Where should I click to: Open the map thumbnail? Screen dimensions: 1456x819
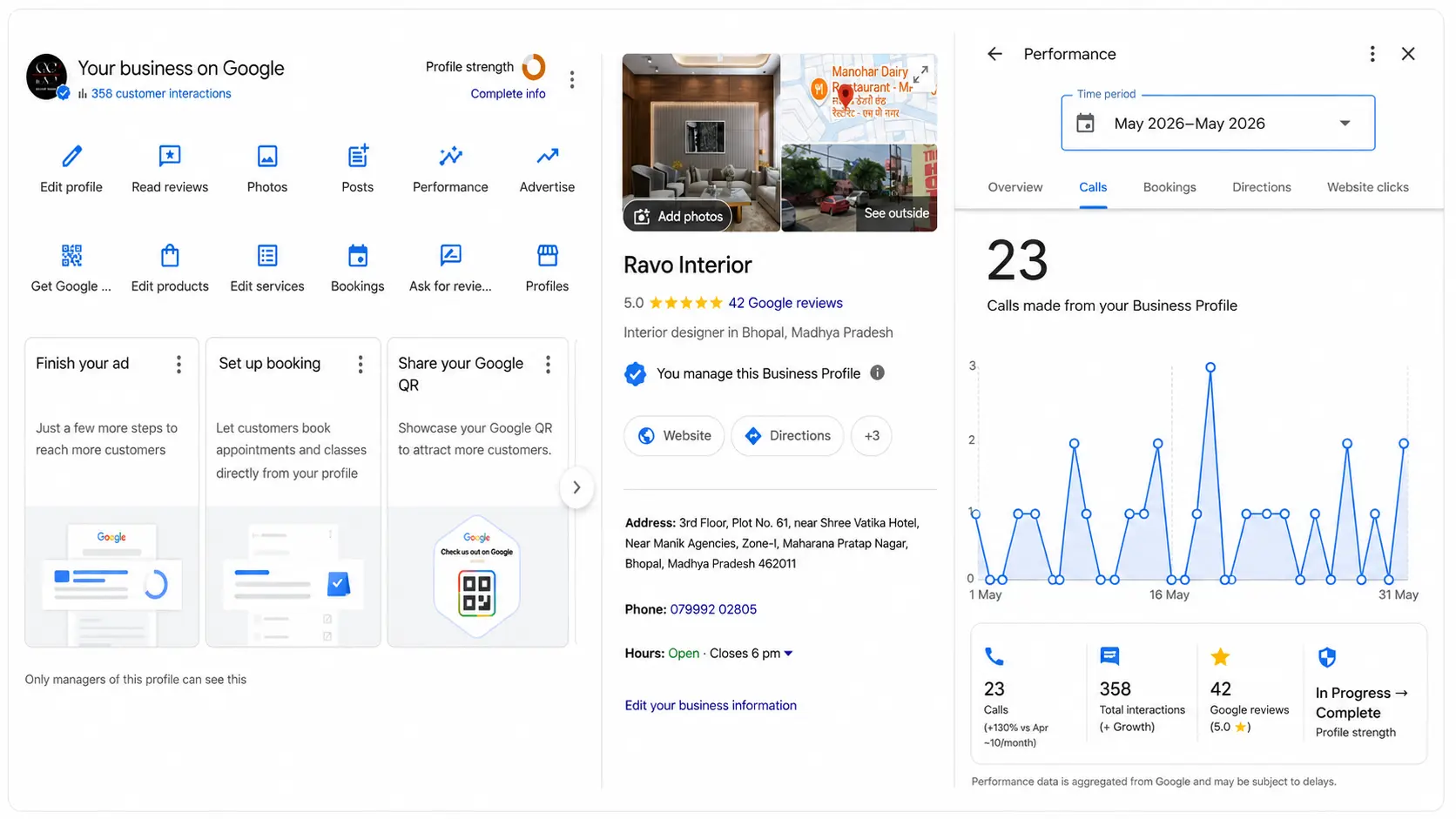tap(859, 98)
